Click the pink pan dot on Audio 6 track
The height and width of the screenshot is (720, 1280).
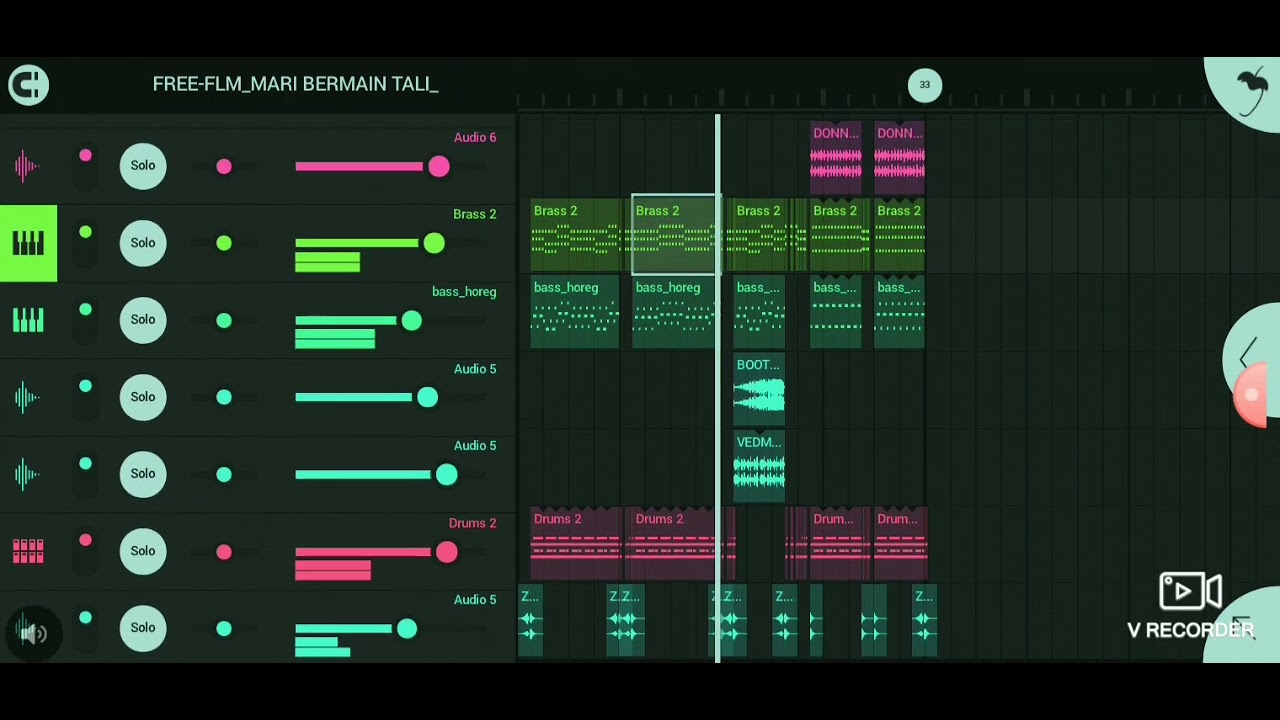[x=224, y=167]
